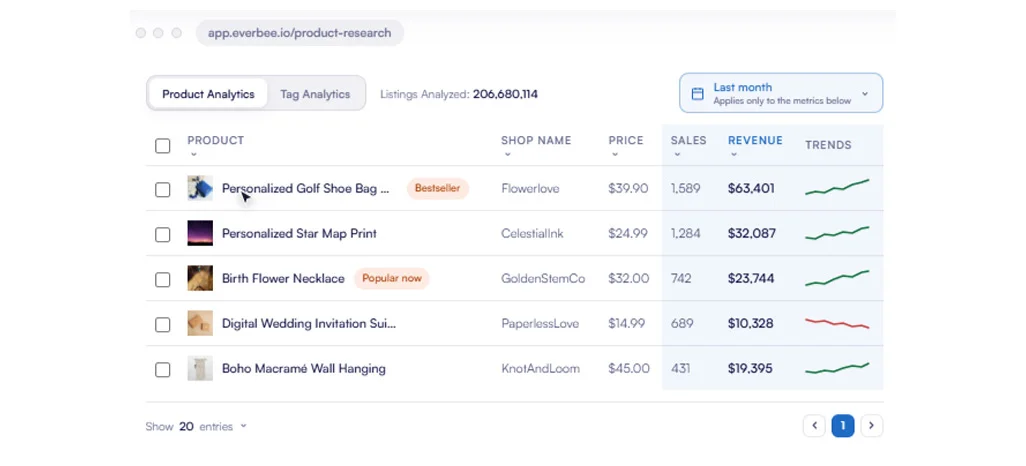The height and width of the screenshot is (466, 1026).
Task: Open the Star Map Print thumbnail
Action: point(200,233)
